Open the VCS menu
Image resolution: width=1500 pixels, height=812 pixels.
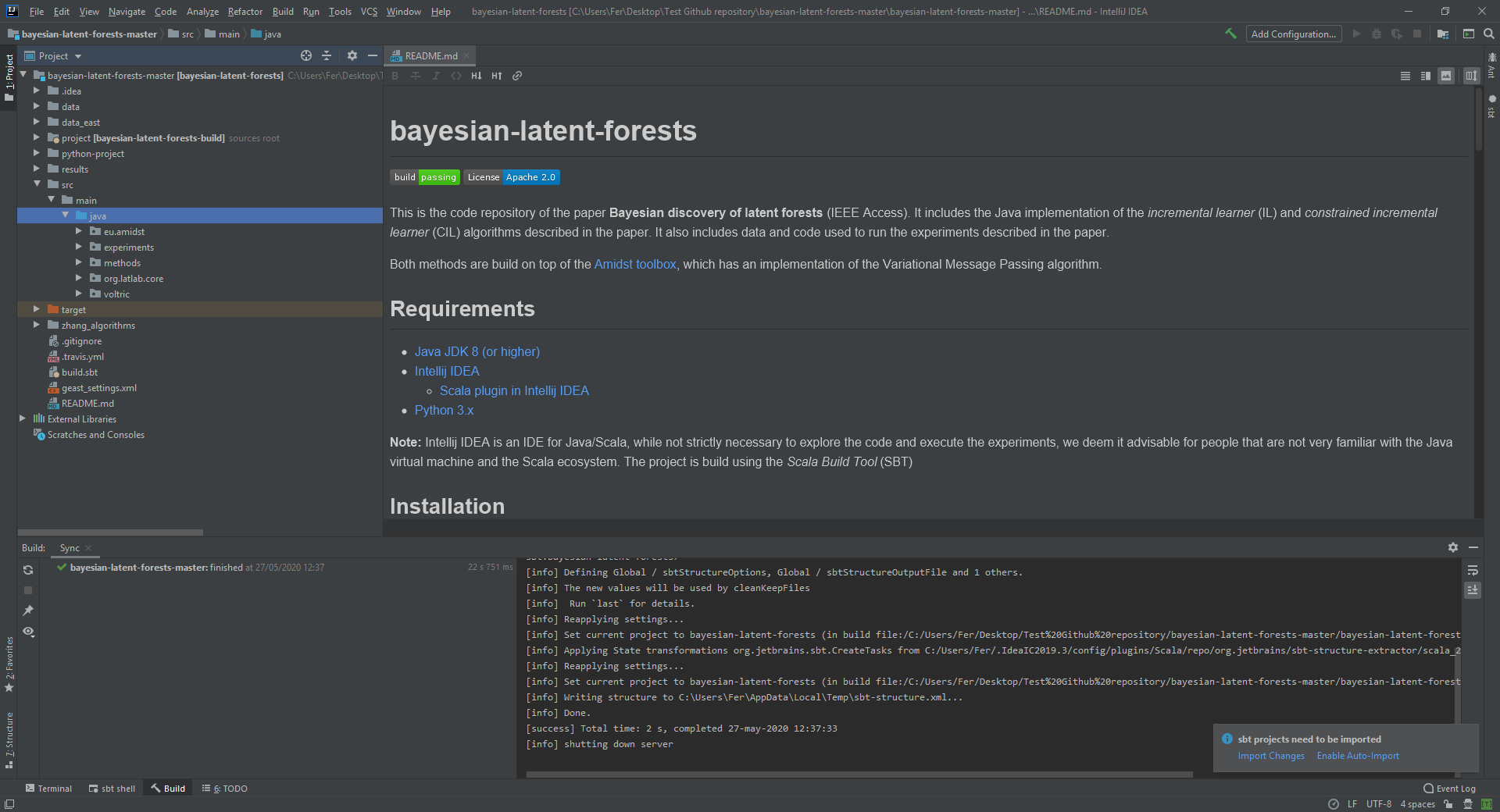[369, 12]
